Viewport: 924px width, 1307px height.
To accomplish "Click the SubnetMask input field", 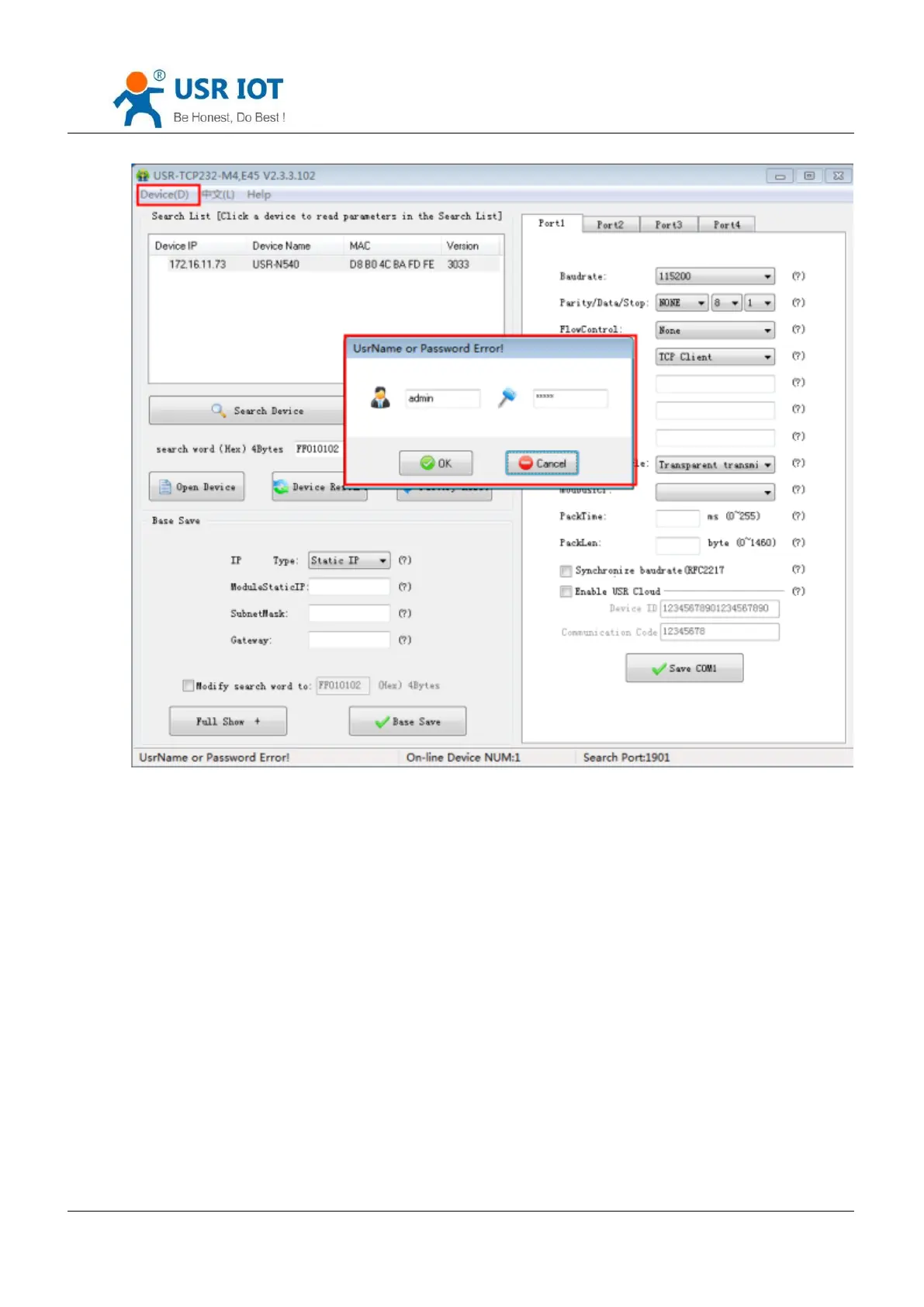I will [349, 613].
